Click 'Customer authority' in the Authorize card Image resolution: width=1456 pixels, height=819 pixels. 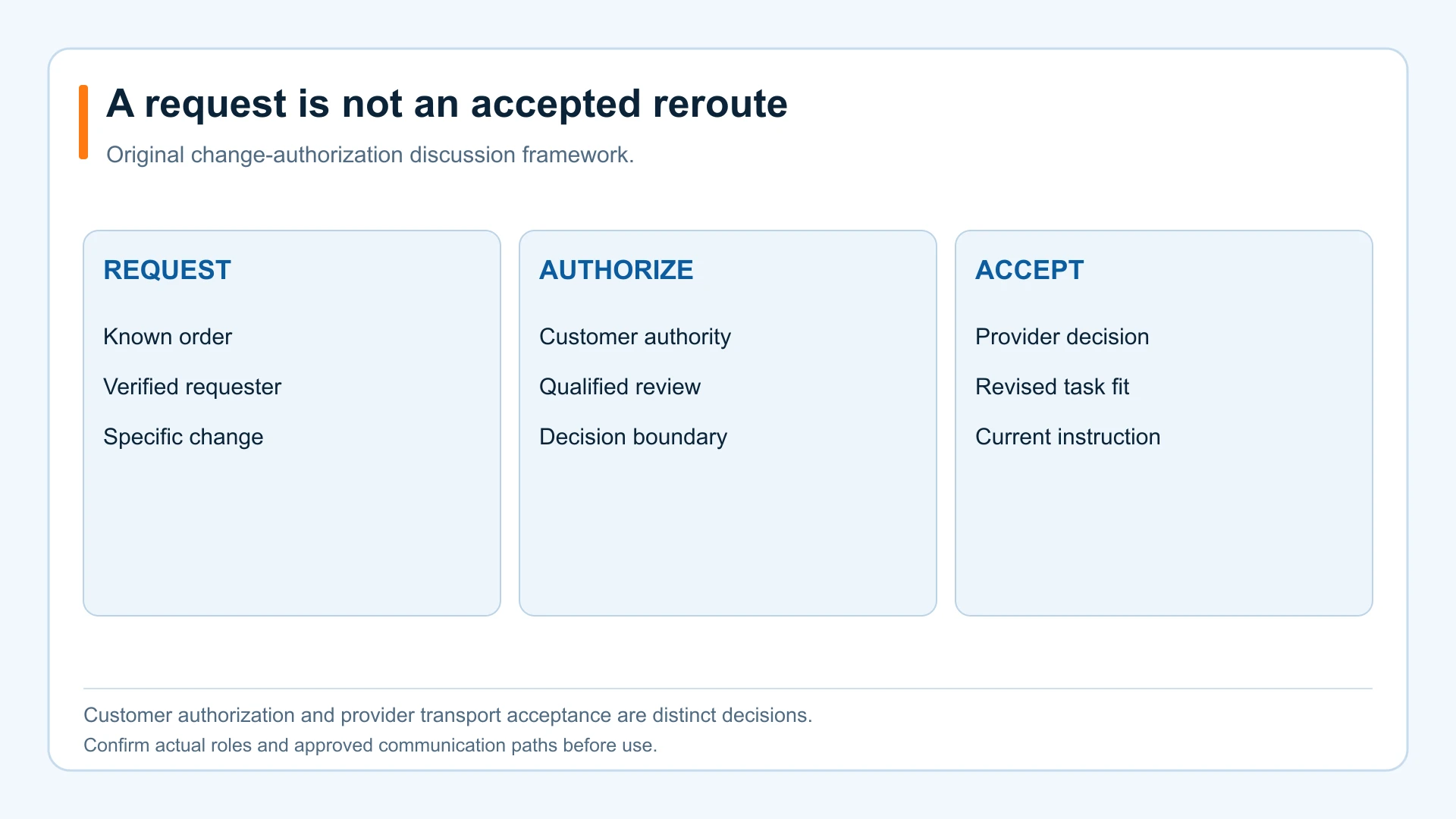point(635,337)
